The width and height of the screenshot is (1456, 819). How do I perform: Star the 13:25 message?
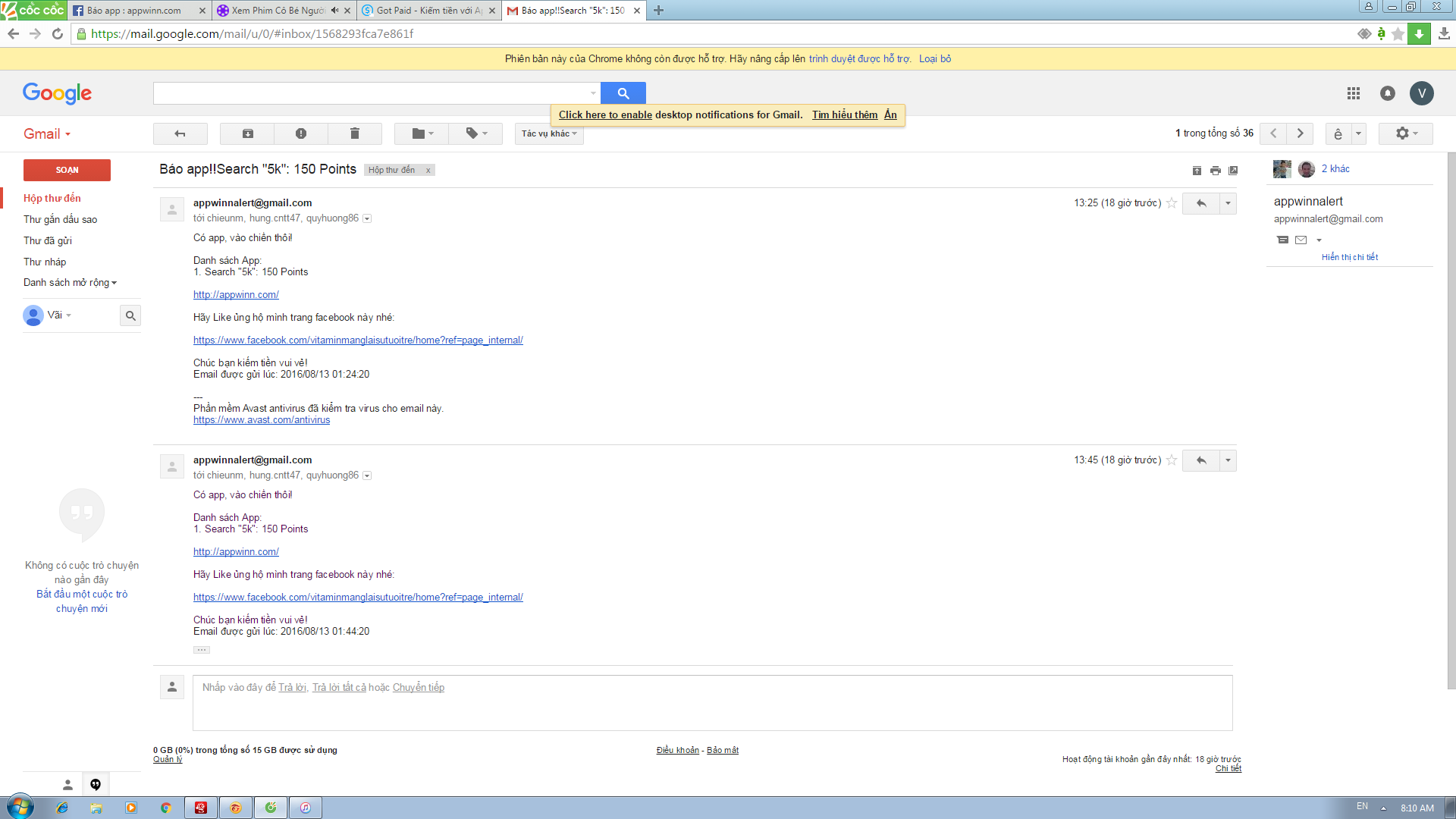(1172, 203)
